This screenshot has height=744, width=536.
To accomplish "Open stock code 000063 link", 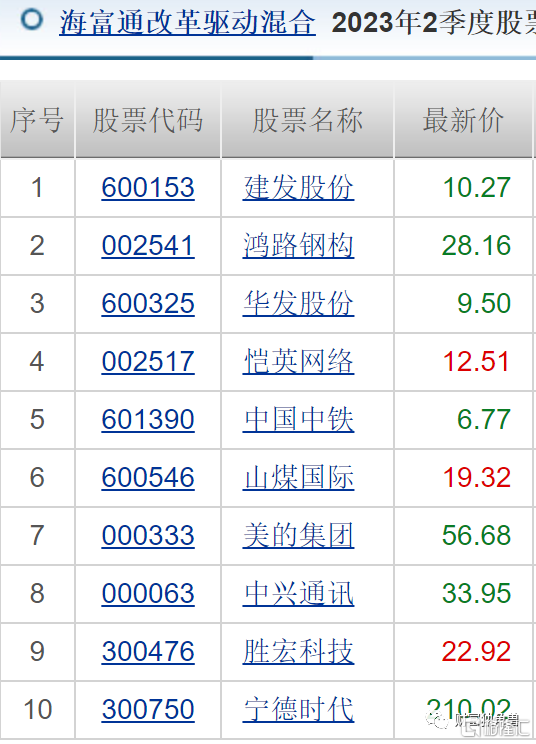I will (x=148, y=594).
